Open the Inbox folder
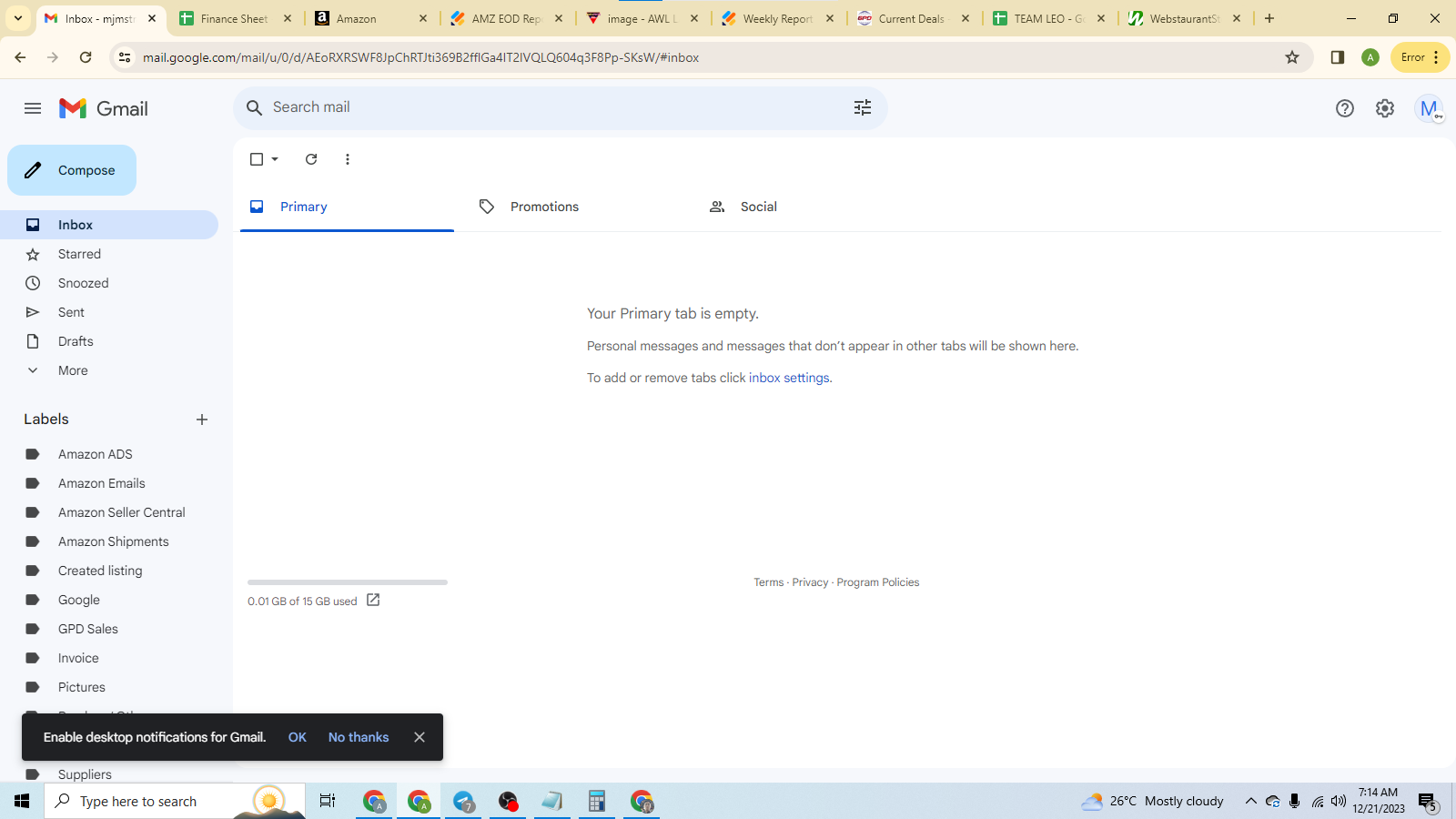This screenshot has width=1456, height=819. pyautogui.click(x=109, y=225)
